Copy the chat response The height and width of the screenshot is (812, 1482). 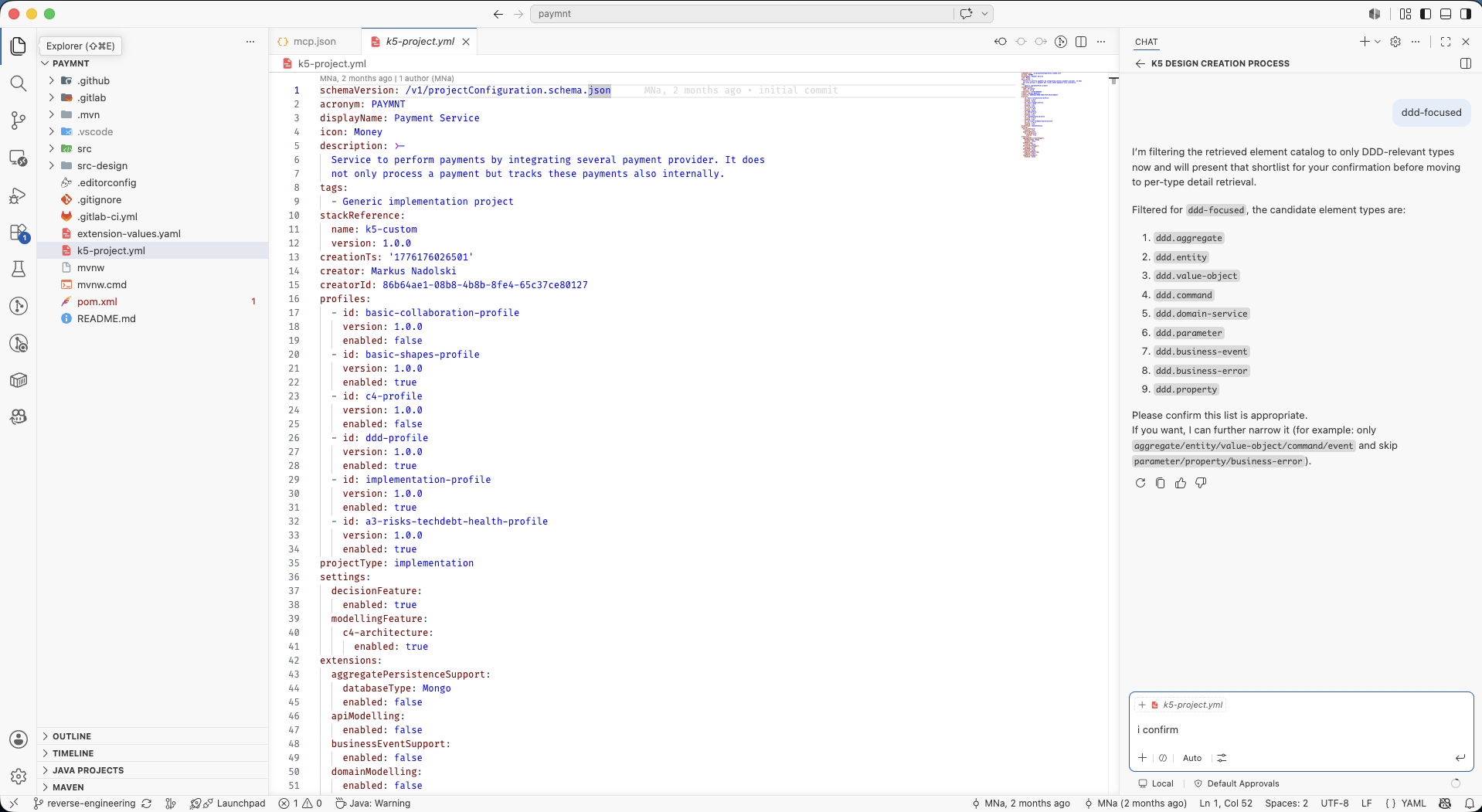click(1160, 483)
